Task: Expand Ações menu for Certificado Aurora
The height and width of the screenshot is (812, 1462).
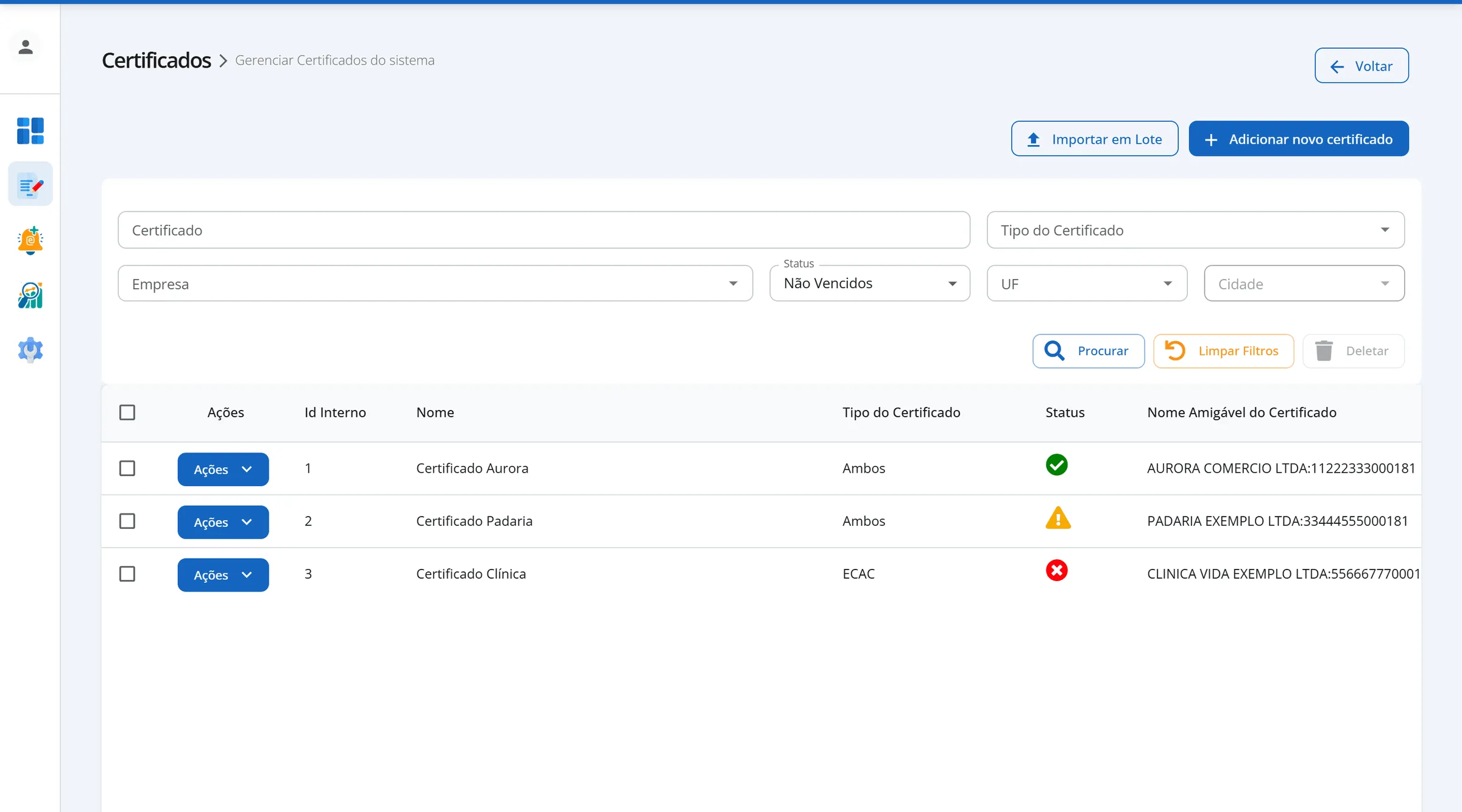Action: 223,469
